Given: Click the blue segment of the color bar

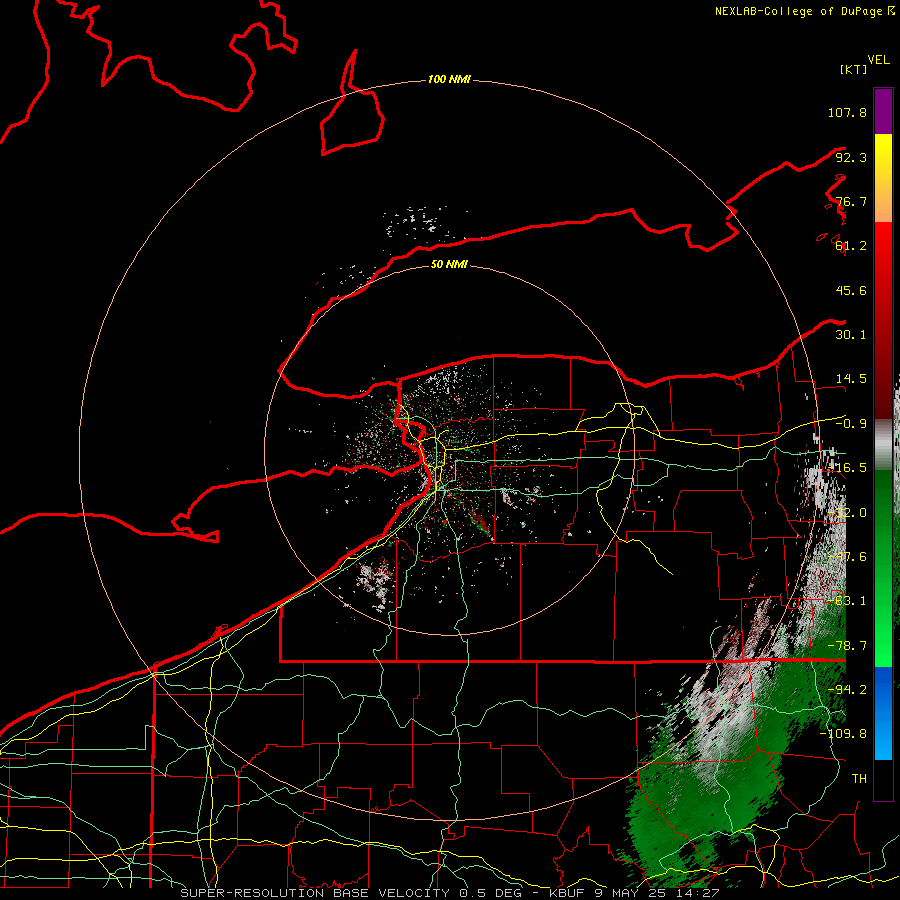Looking at the screenshot, I should pyautogui.click(x=883, y=713).
